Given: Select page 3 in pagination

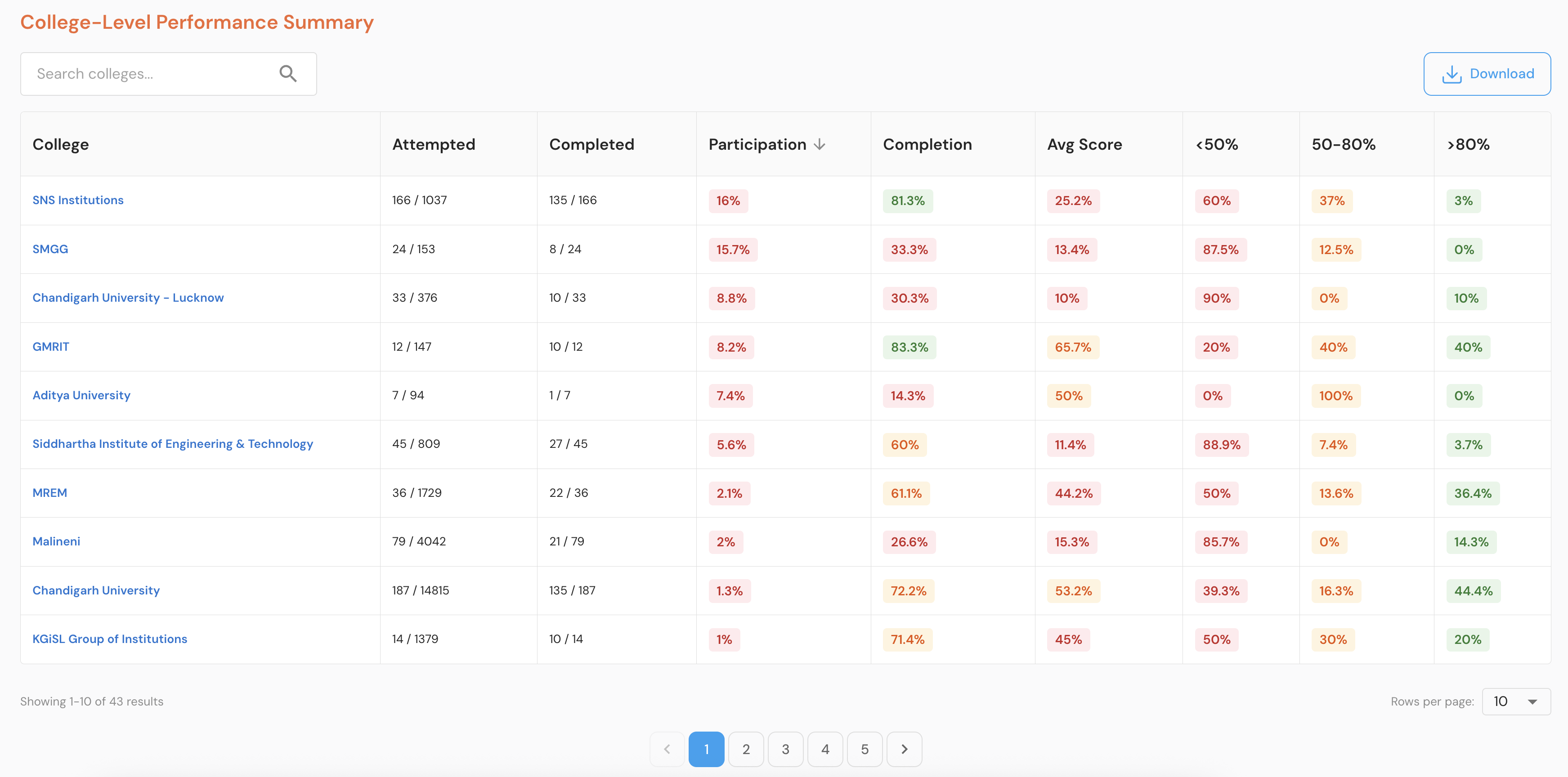Looking at the screenshot, I should tap(785, 749).
